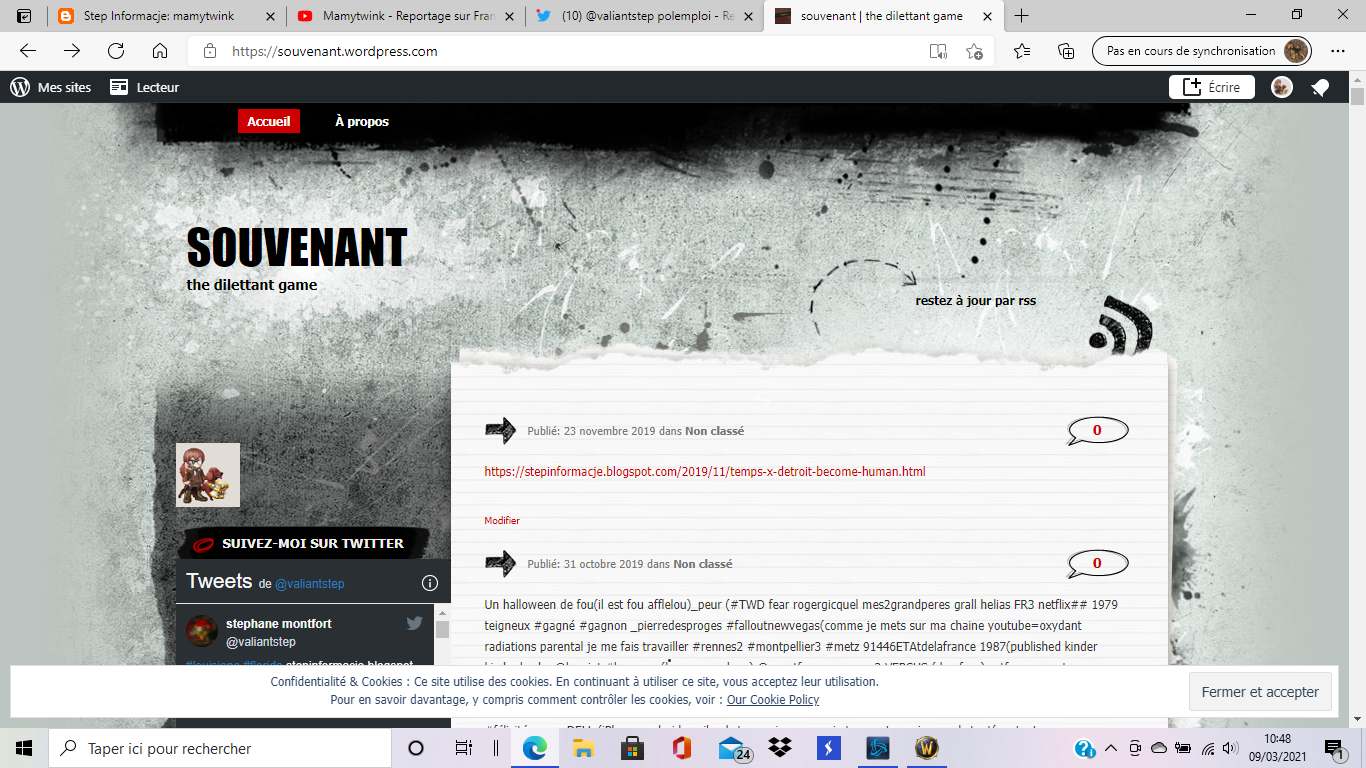The image size is (1366, 768).
Task: Open the immersive reader read-aloud icon
Action: [x=938, y=51]
